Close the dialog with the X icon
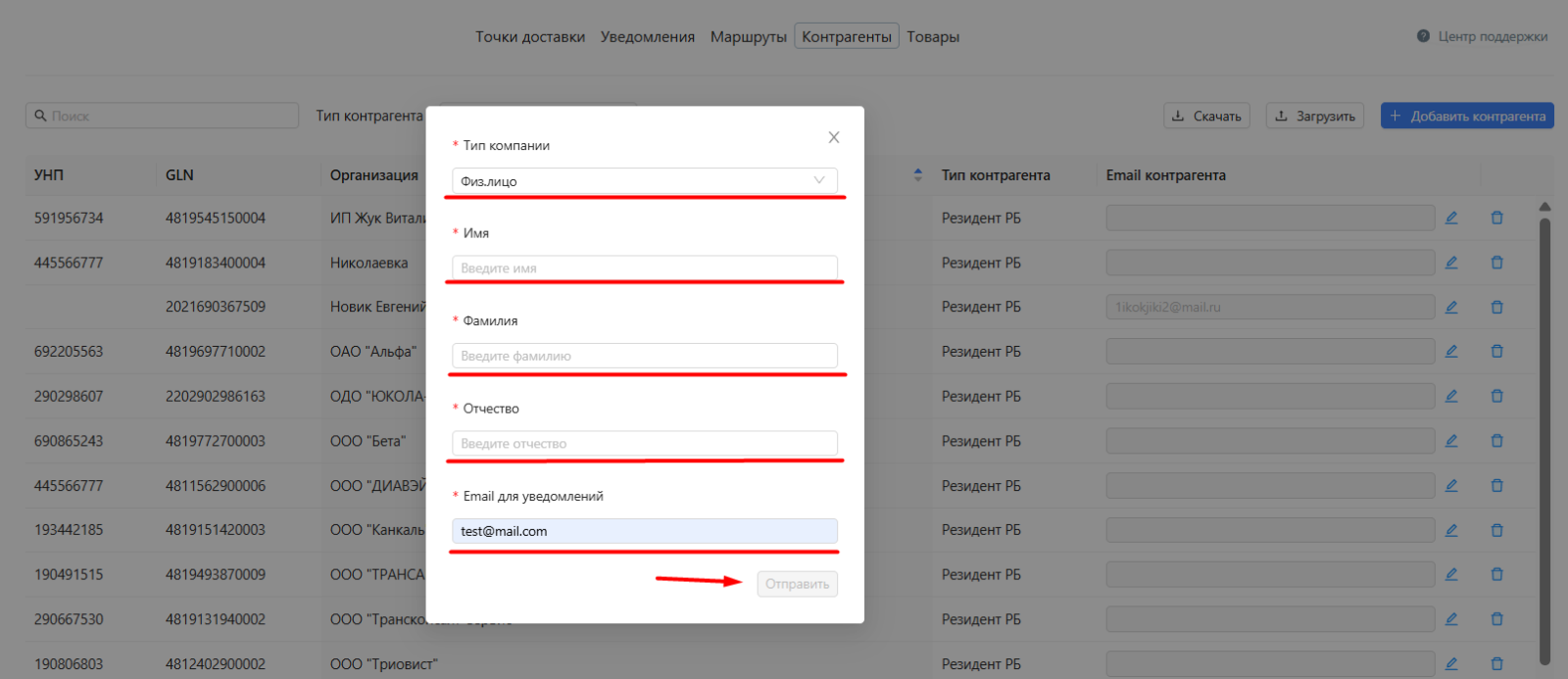The width and height of the screenshot is (1568, 679). click(834, 137)
